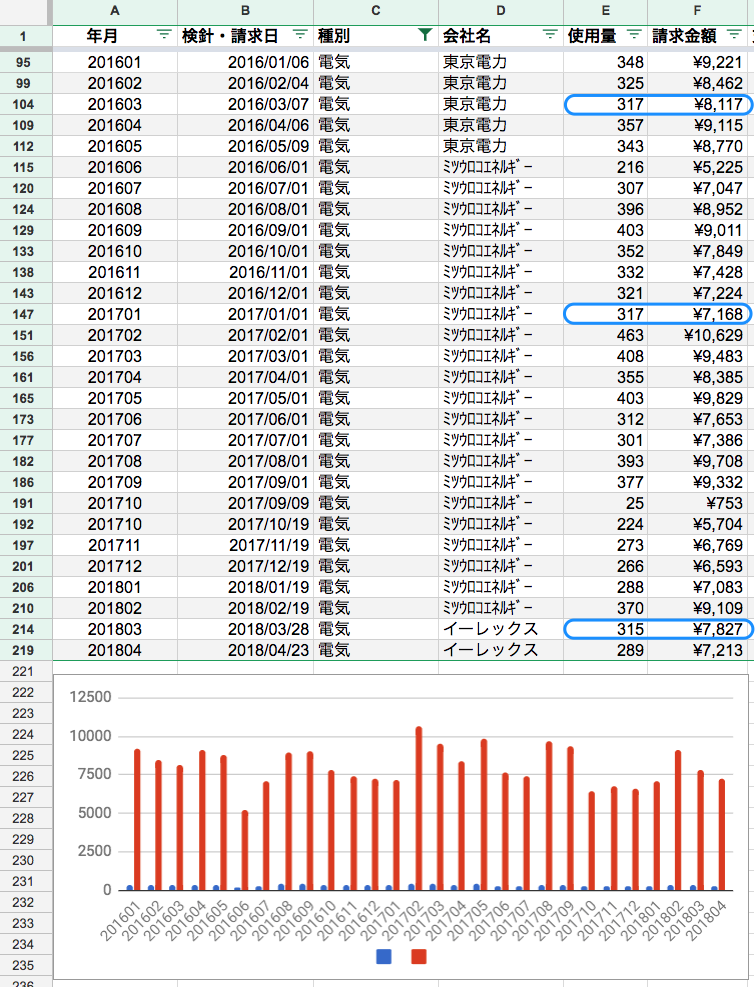Image resolution: width=755 pixels, height=987 pixels.
Task: Click chart x-axis label 201601
Action: coord(120,920)
